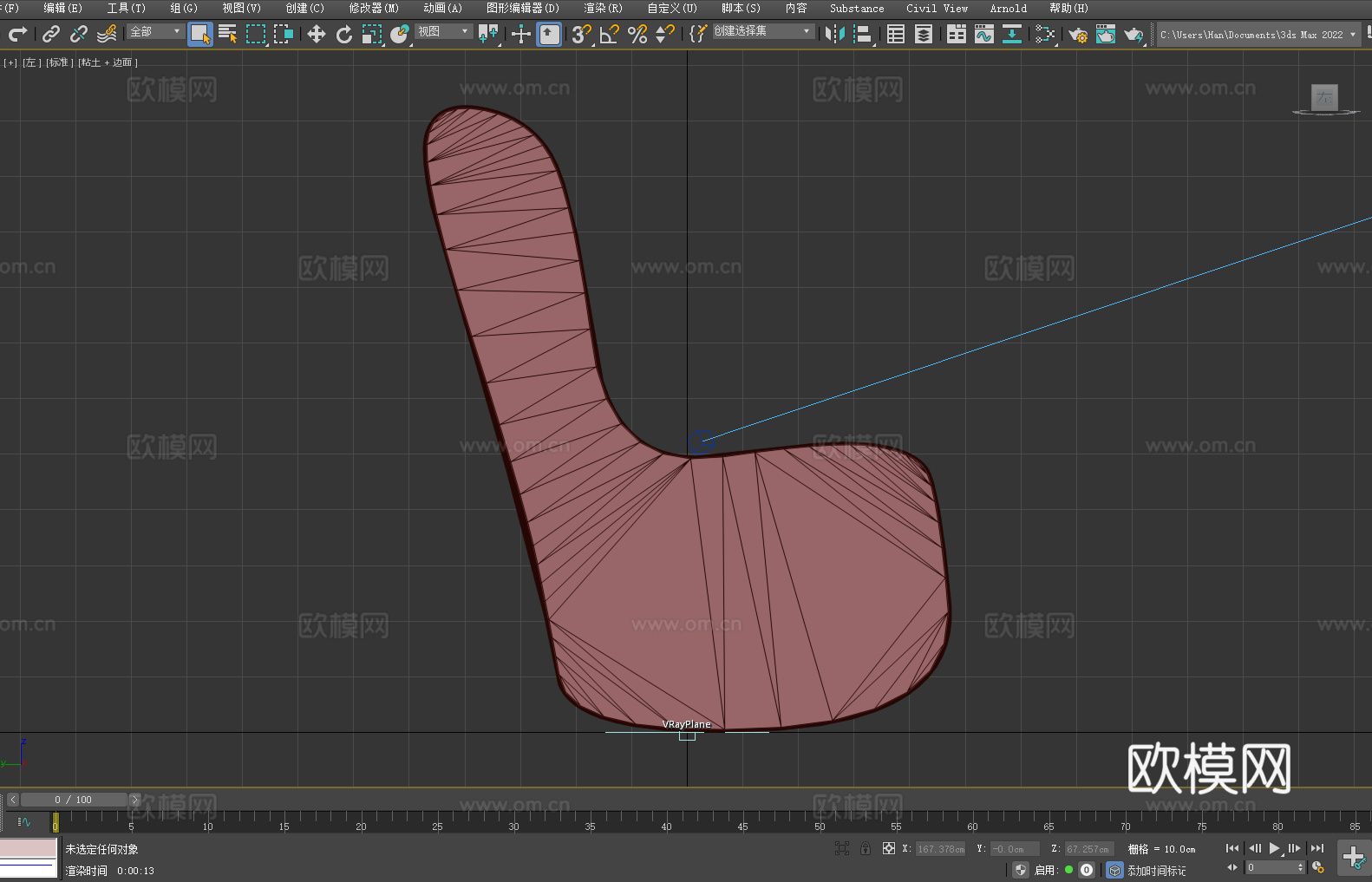Toggle the Percent Snap icon
1372x882 pixels.
[x=637, y=34]
